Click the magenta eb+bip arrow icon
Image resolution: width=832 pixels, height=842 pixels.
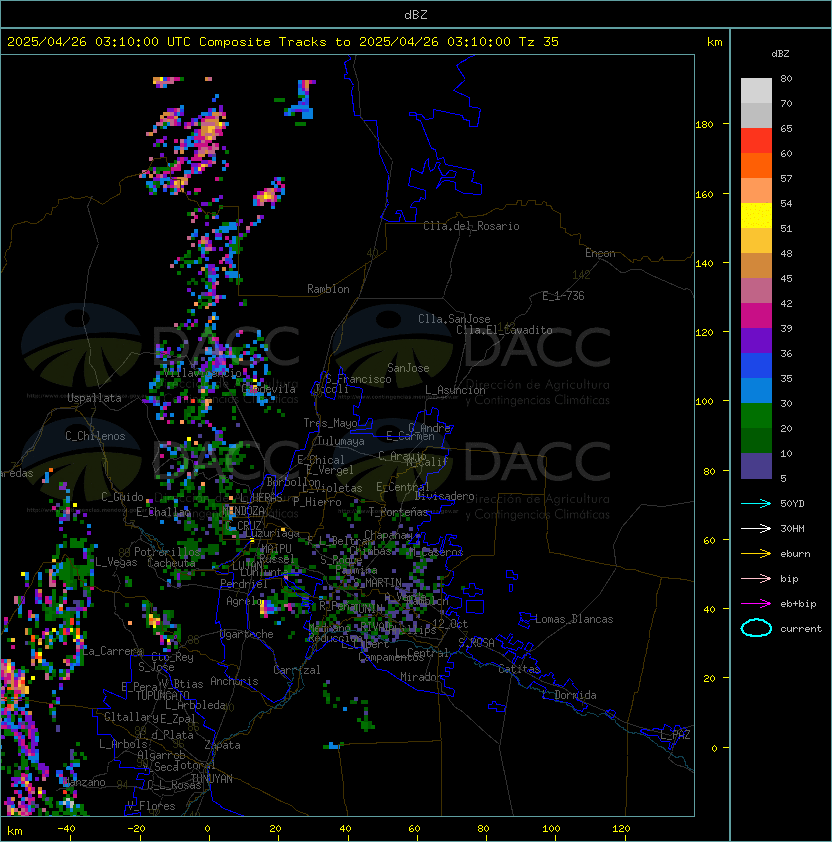point(756,604)
